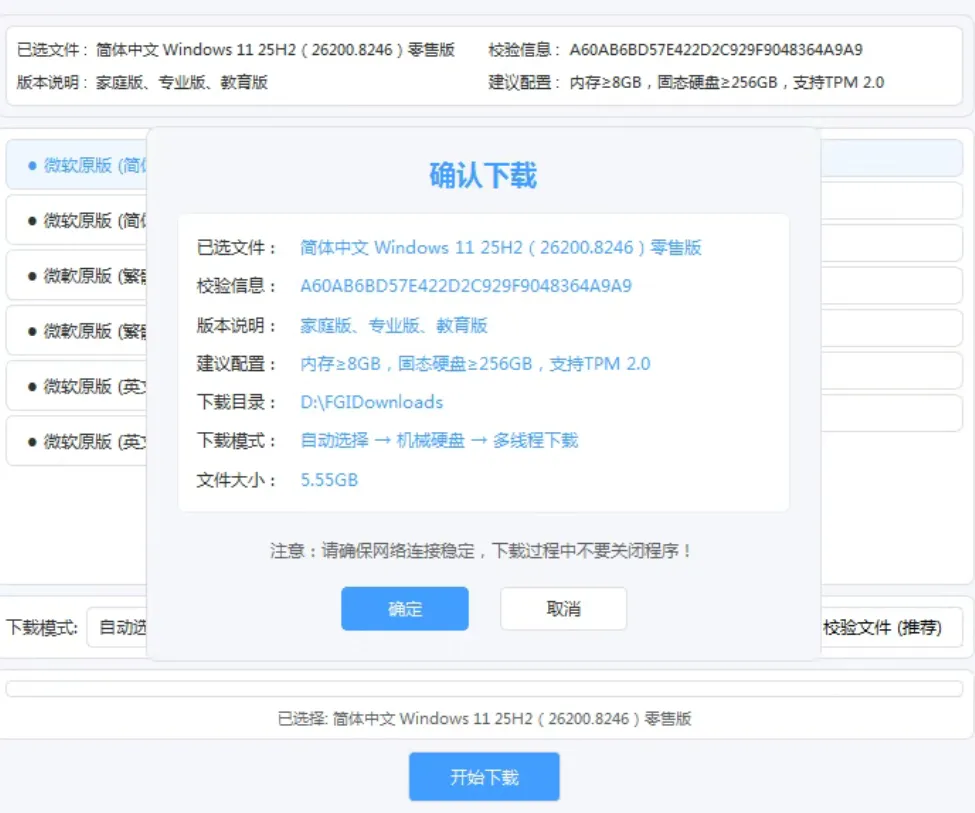Image resolution: width=975 pixels, height=813 pixels.
Task: Click the download progress bar
Action: click(x=484, y=689)
